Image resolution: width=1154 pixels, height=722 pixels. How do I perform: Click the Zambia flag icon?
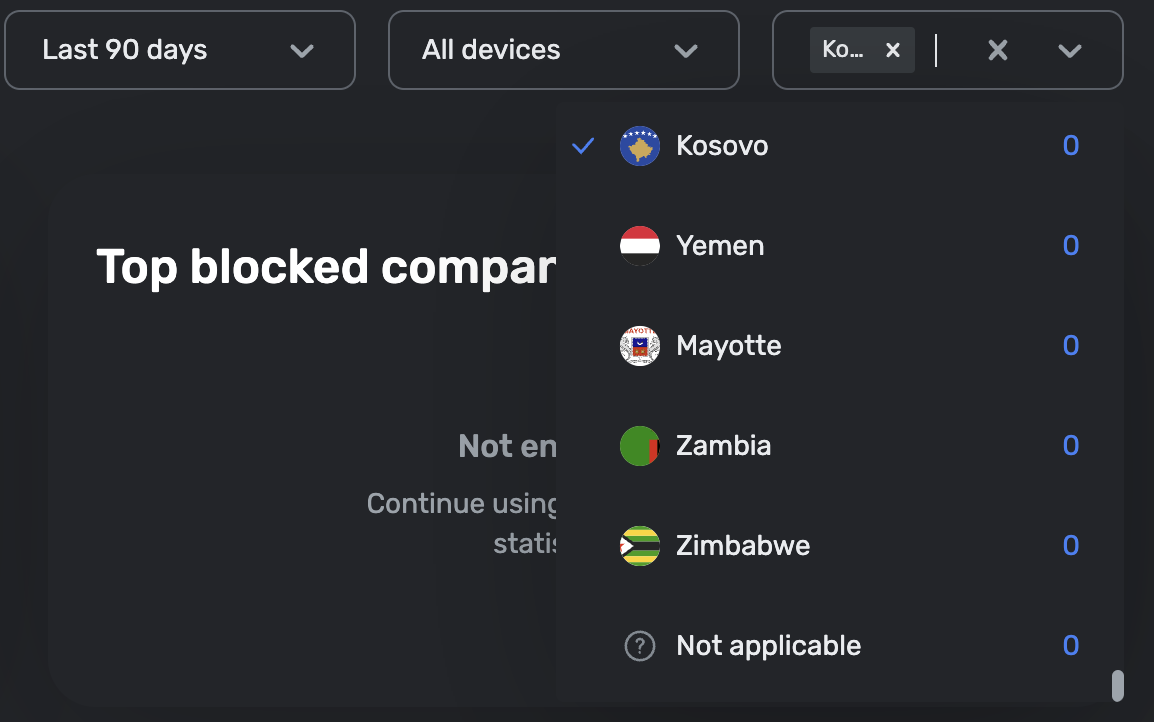point(640,446)
